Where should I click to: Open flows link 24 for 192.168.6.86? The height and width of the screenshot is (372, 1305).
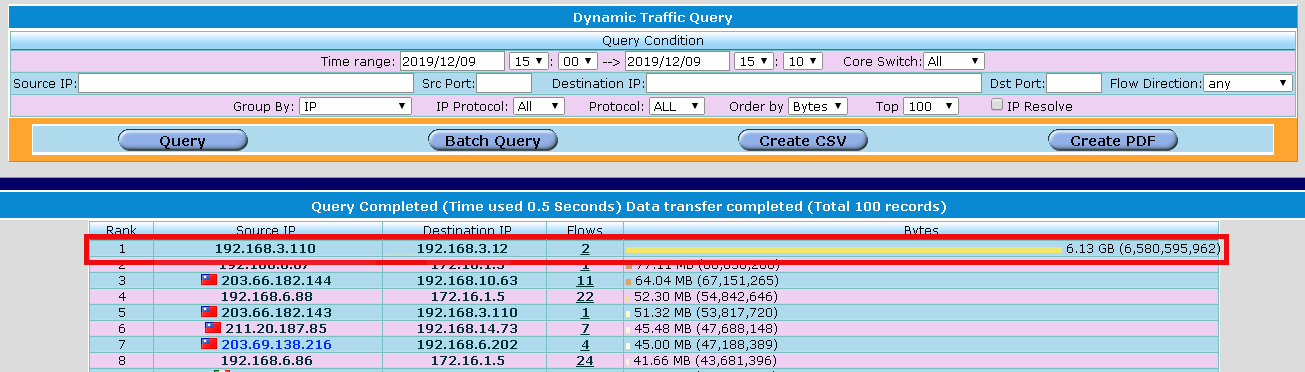coord(585,360)
